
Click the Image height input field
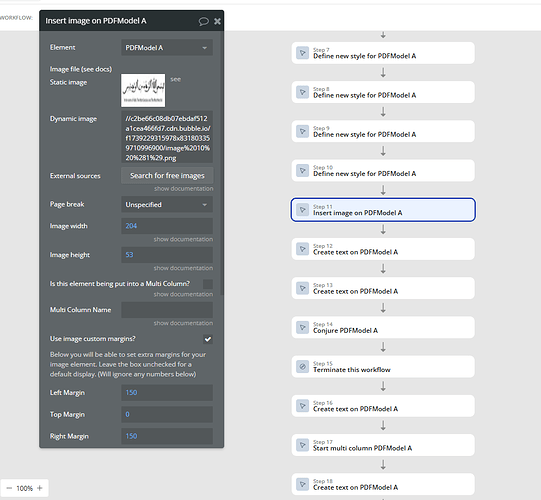click(167, 255)
